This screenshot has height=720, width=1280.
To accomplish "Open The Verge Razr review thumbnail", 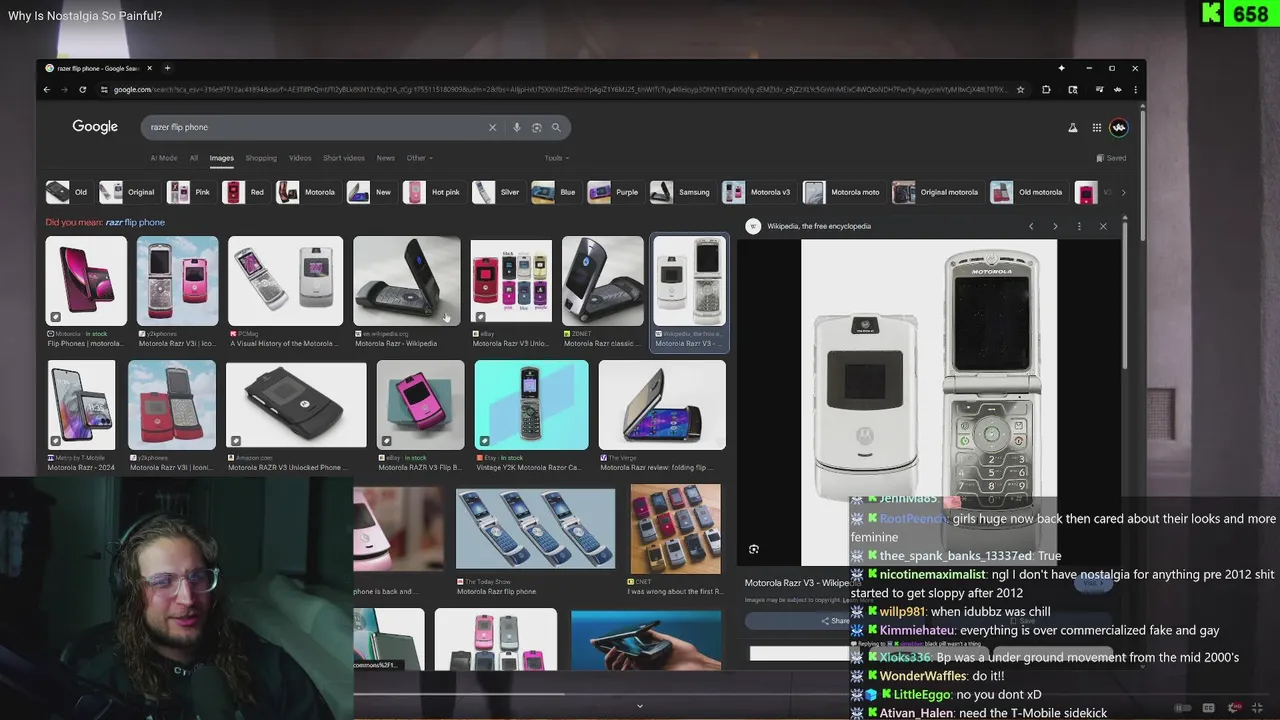I will click(x=662, y=404).
